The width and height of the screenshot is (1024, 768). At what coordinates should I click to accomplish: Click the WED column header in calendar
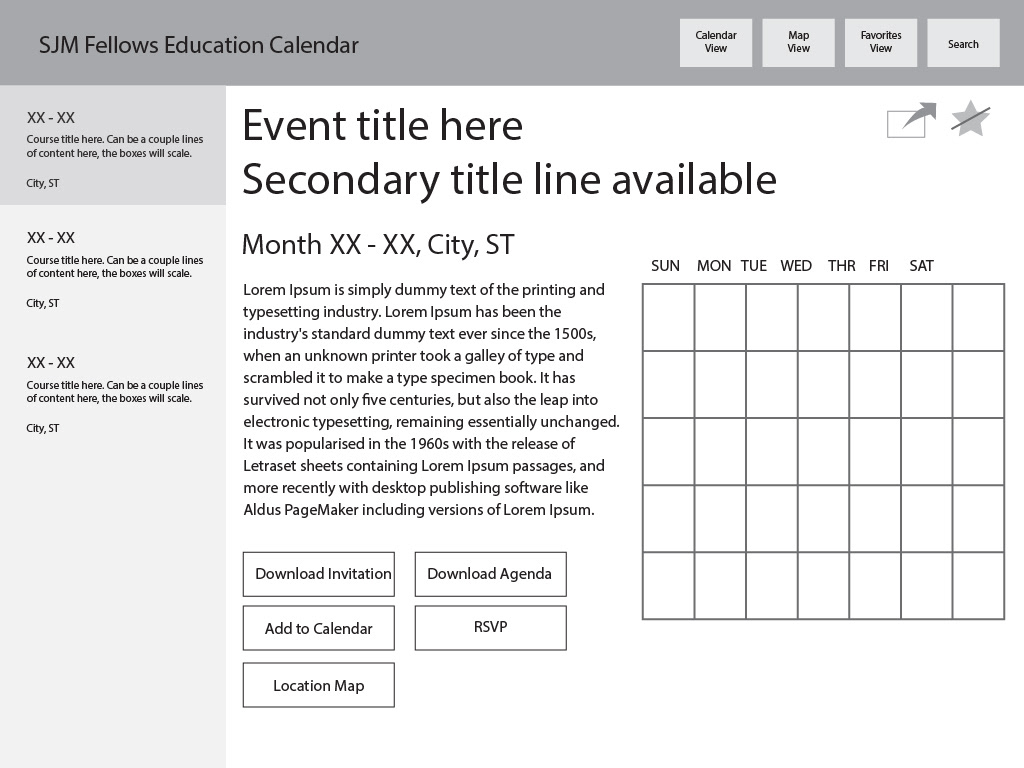pyautogui.click(x=796, y=266)
